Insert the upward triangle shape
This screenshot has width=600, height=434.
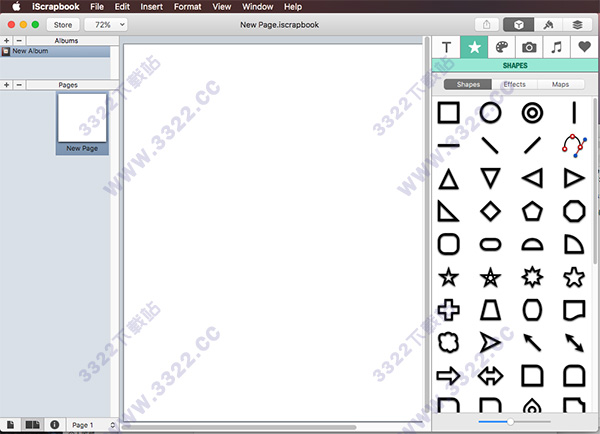(448, 179)
